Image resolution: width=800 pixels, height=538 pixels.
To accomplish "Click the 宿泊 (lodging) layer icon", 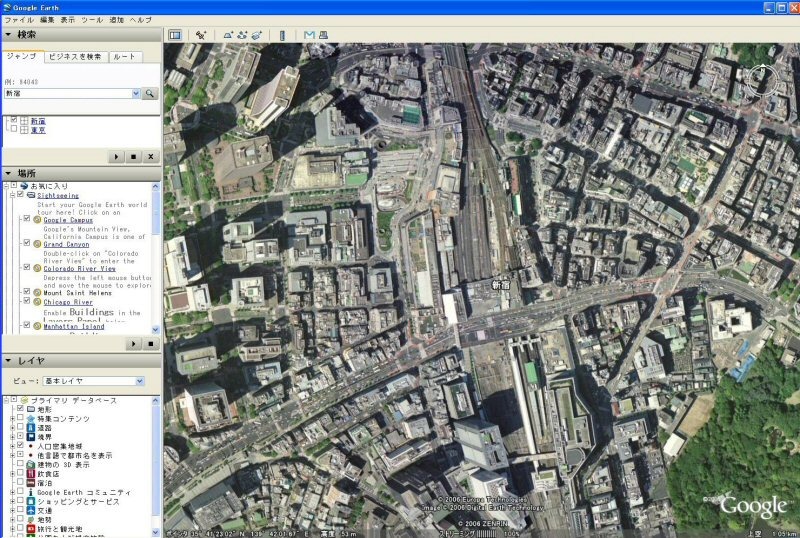I will (31, 483).
